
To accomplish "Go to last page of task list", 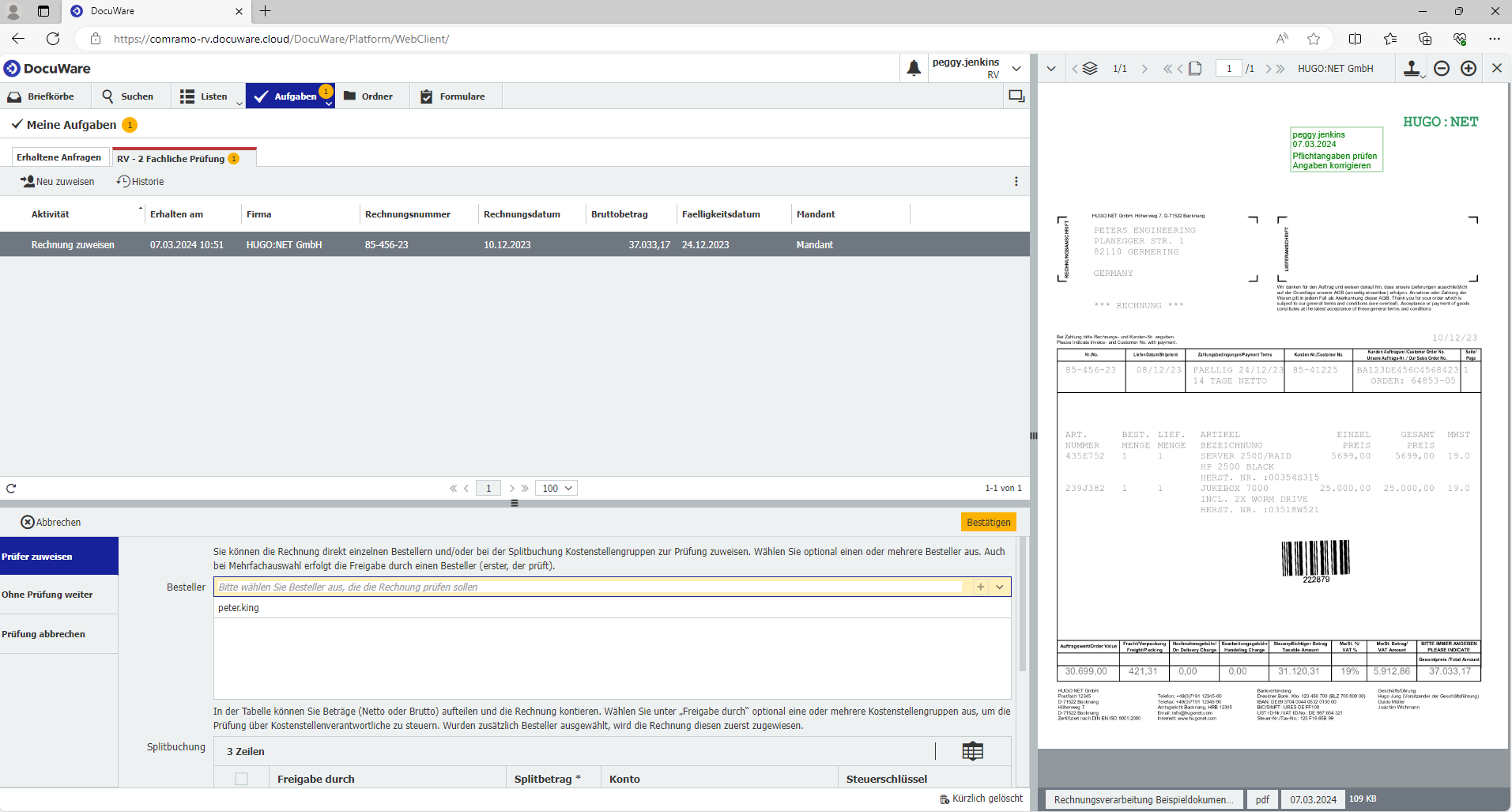I will coord(525,489).
